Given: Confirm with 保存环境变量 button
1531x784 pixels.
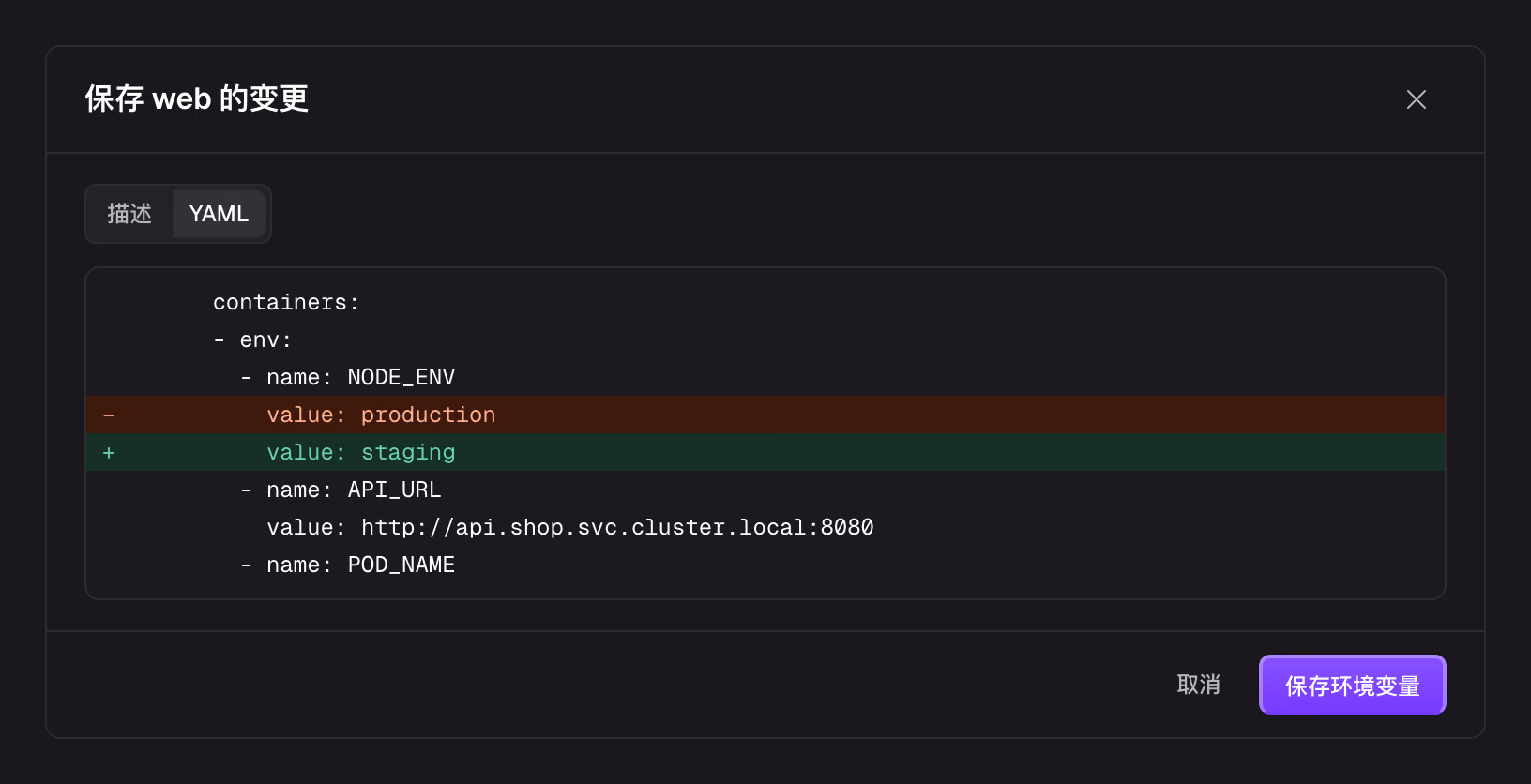Looking at the screenshot, I should pos(1352,685).
